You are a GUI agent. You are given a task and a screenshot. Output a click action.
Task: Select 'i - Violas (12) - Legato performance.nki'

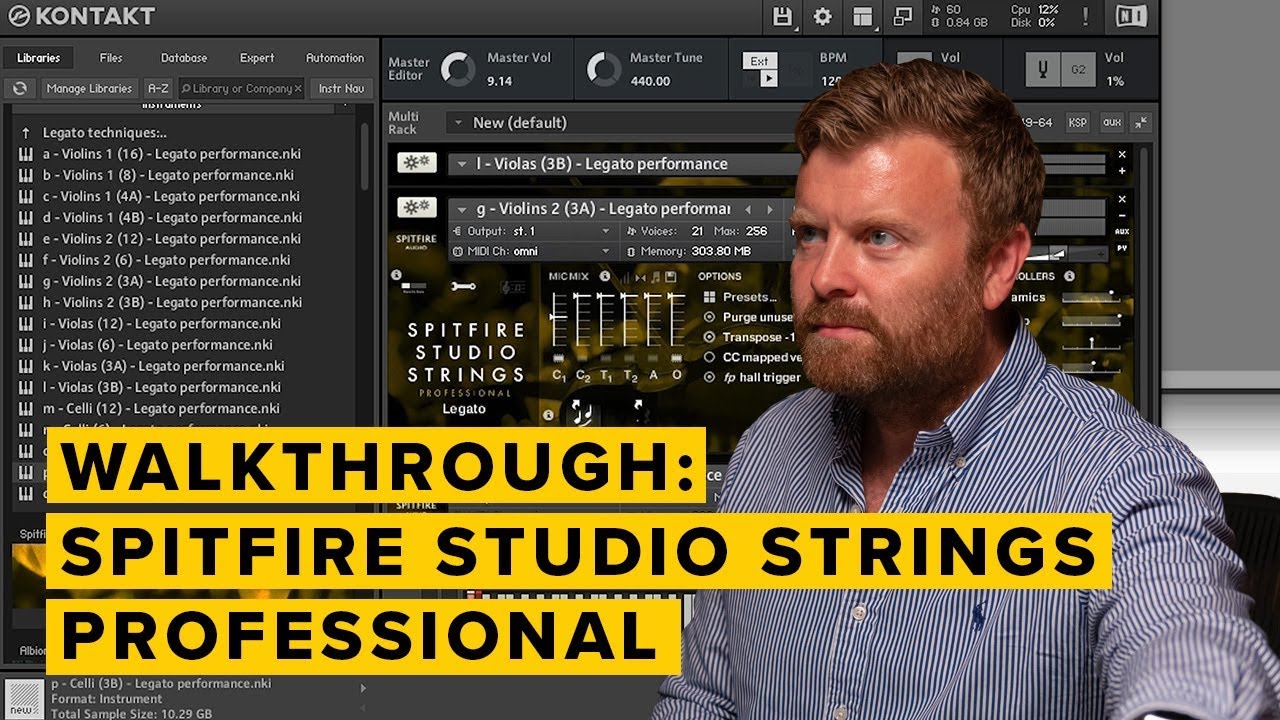[161, 323]
